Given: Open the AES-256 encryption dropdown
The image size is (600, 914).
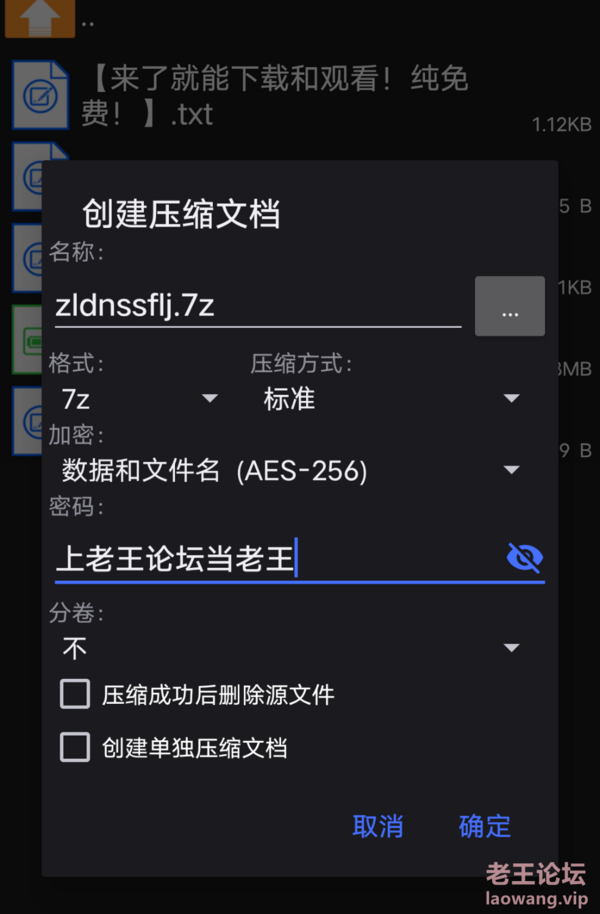Looking at the screenshot, I should pyautogui.click(x=292, y=470).
